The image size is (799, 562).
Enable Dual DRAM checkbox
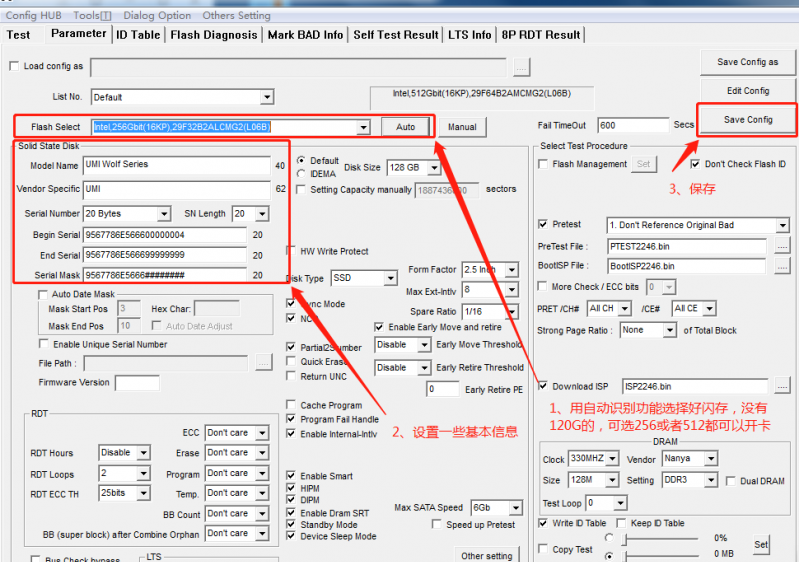coord(731,481)
